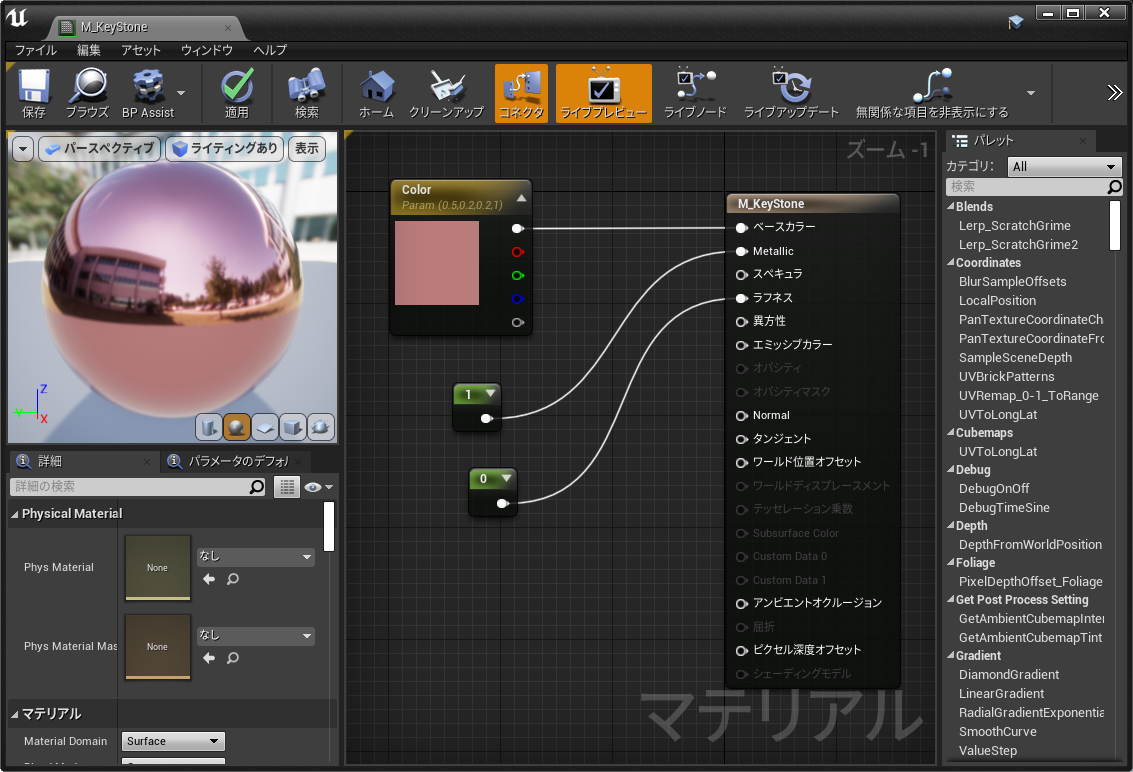Expand the toolbar overflow chevrons
Viewport: 1133px width, 772px height.
[x=1114, y=93]
